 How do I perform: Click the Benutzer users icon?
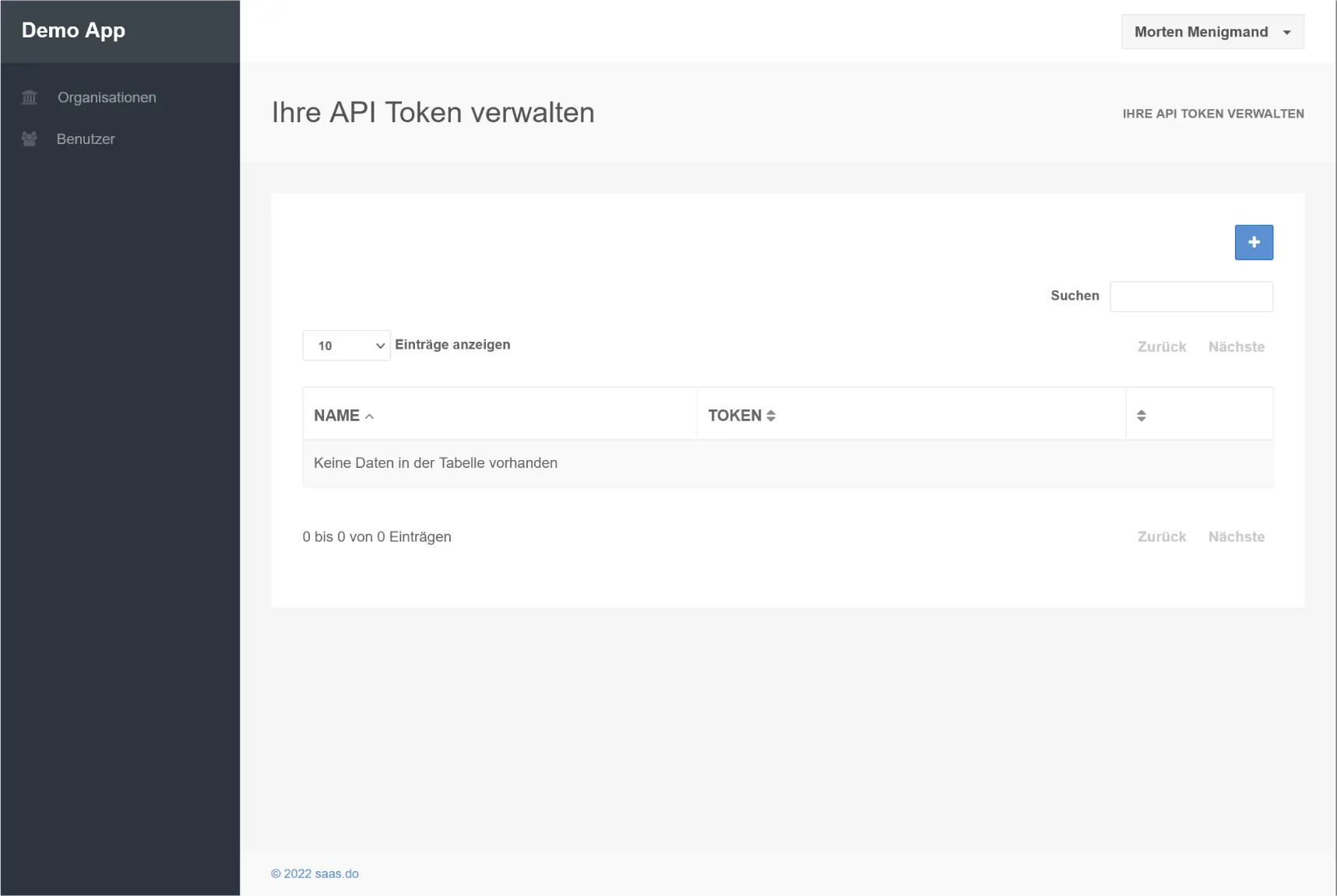pos(30,139)
